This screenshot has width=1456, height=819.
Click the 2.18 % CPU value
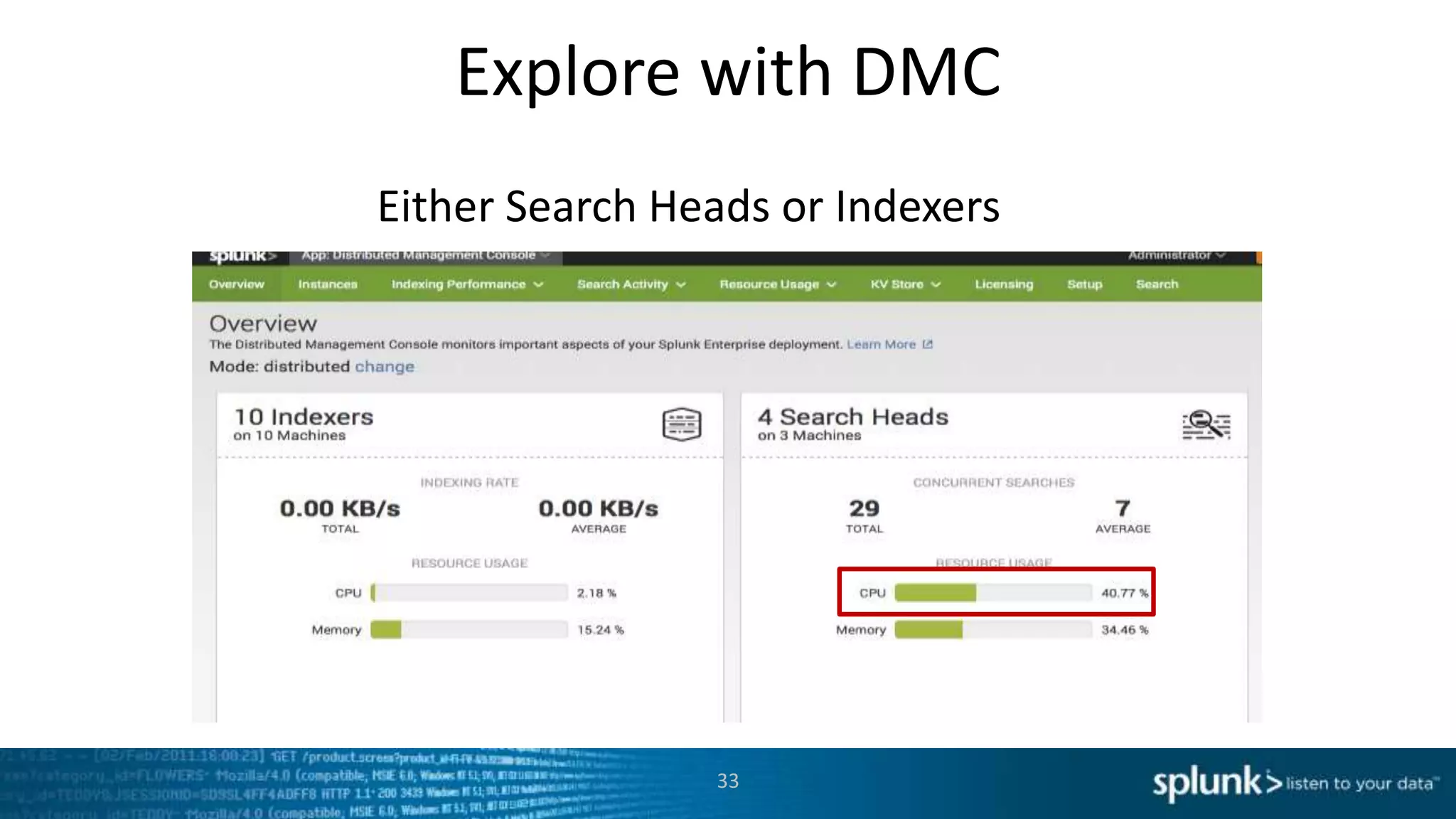point(596,593)
